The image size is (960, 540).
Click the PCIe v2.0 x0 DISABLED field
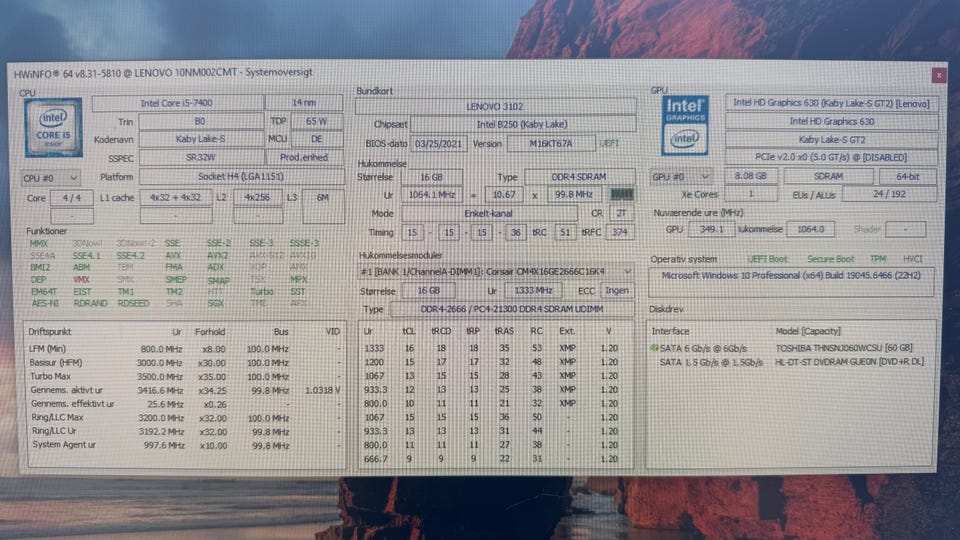pyautogui.click(x=831, y=157)
